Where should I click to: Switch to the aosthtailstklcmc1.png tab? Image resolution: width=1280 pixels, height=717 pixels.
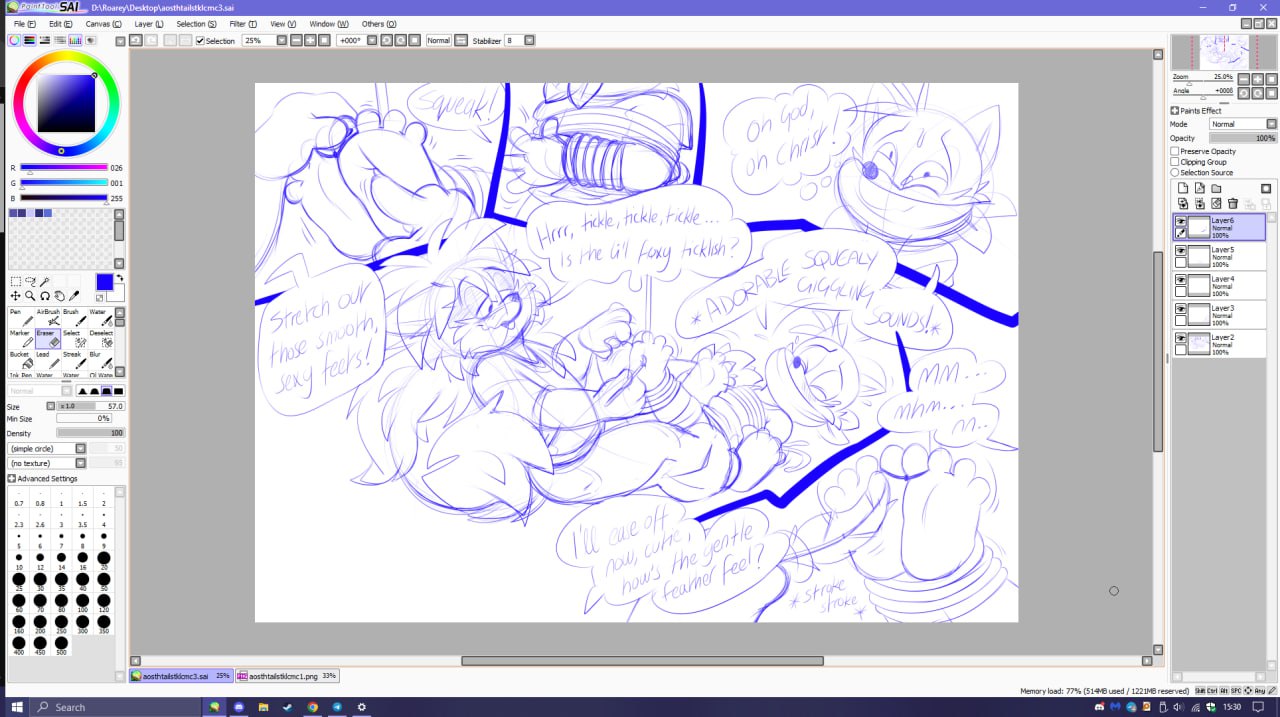coord(287,676)
